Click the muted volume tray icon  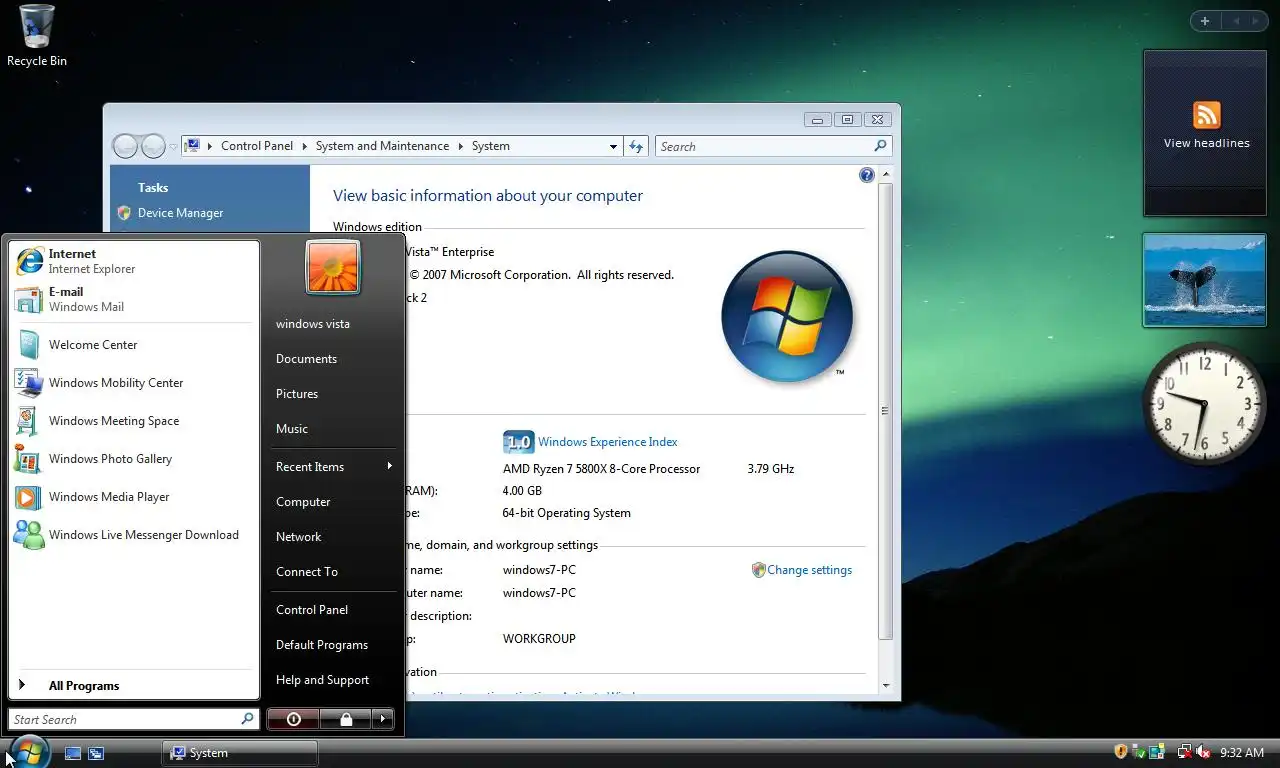pos(1203,752)
